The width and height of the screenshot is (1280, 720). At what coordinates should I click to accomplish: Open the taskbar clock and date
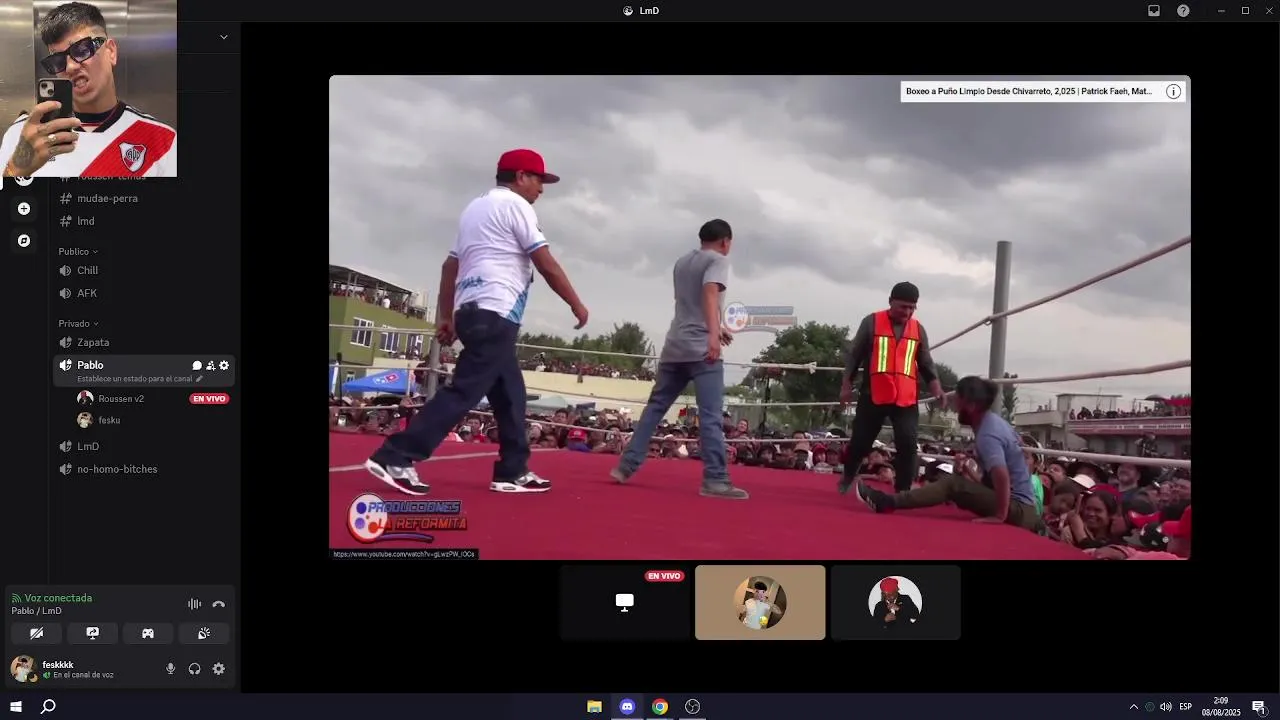1220,706
